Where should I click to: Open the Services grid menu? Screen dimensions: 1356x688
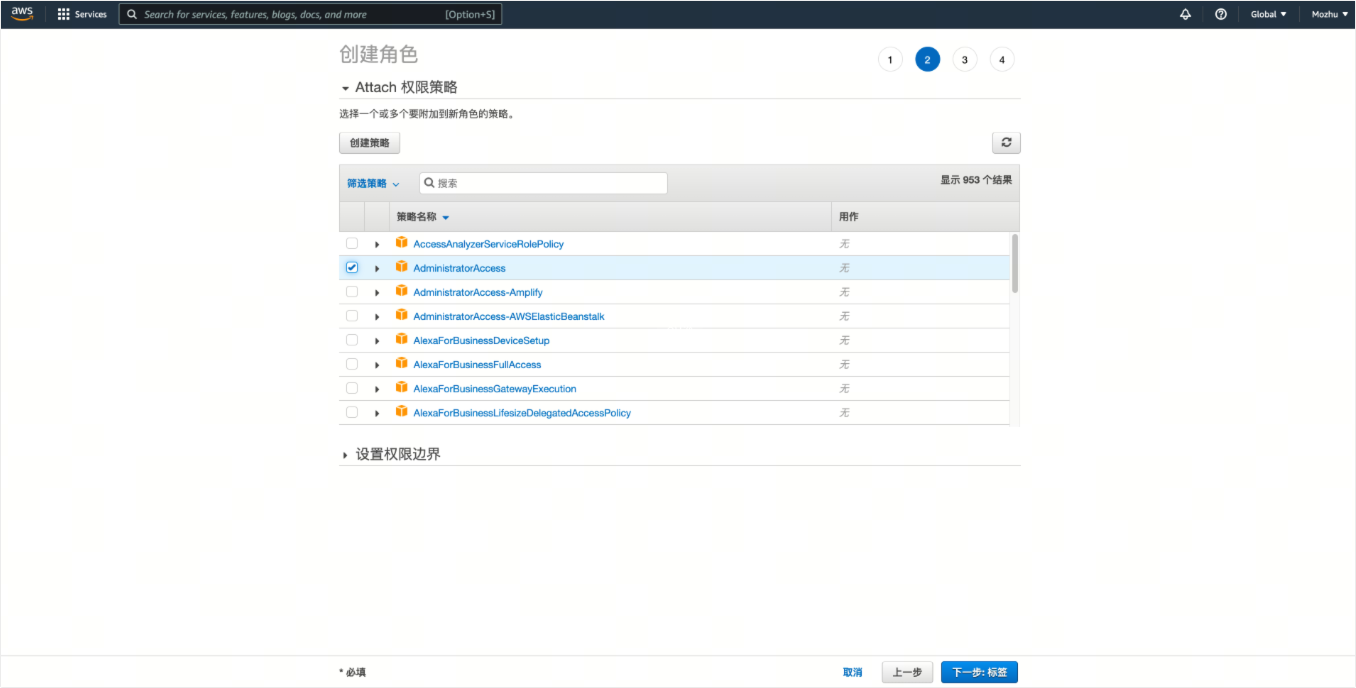[x=82, y=14]
